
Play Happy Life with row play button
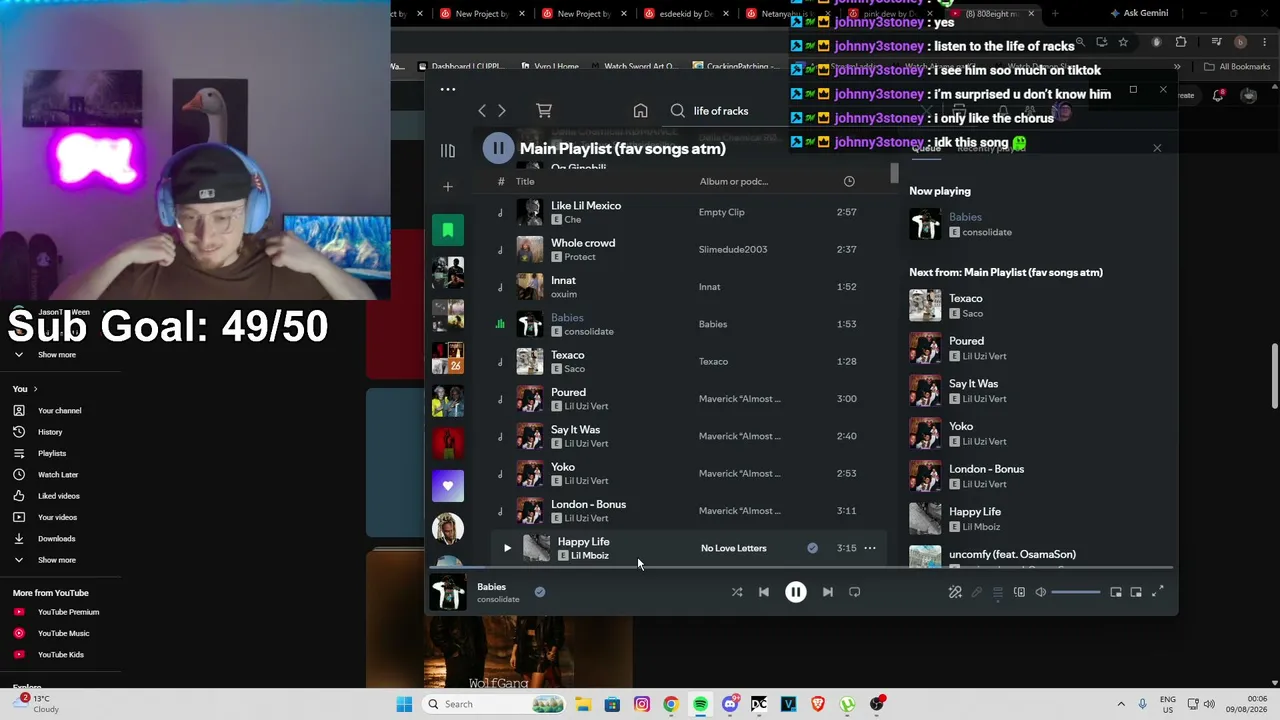click(507, 548)
